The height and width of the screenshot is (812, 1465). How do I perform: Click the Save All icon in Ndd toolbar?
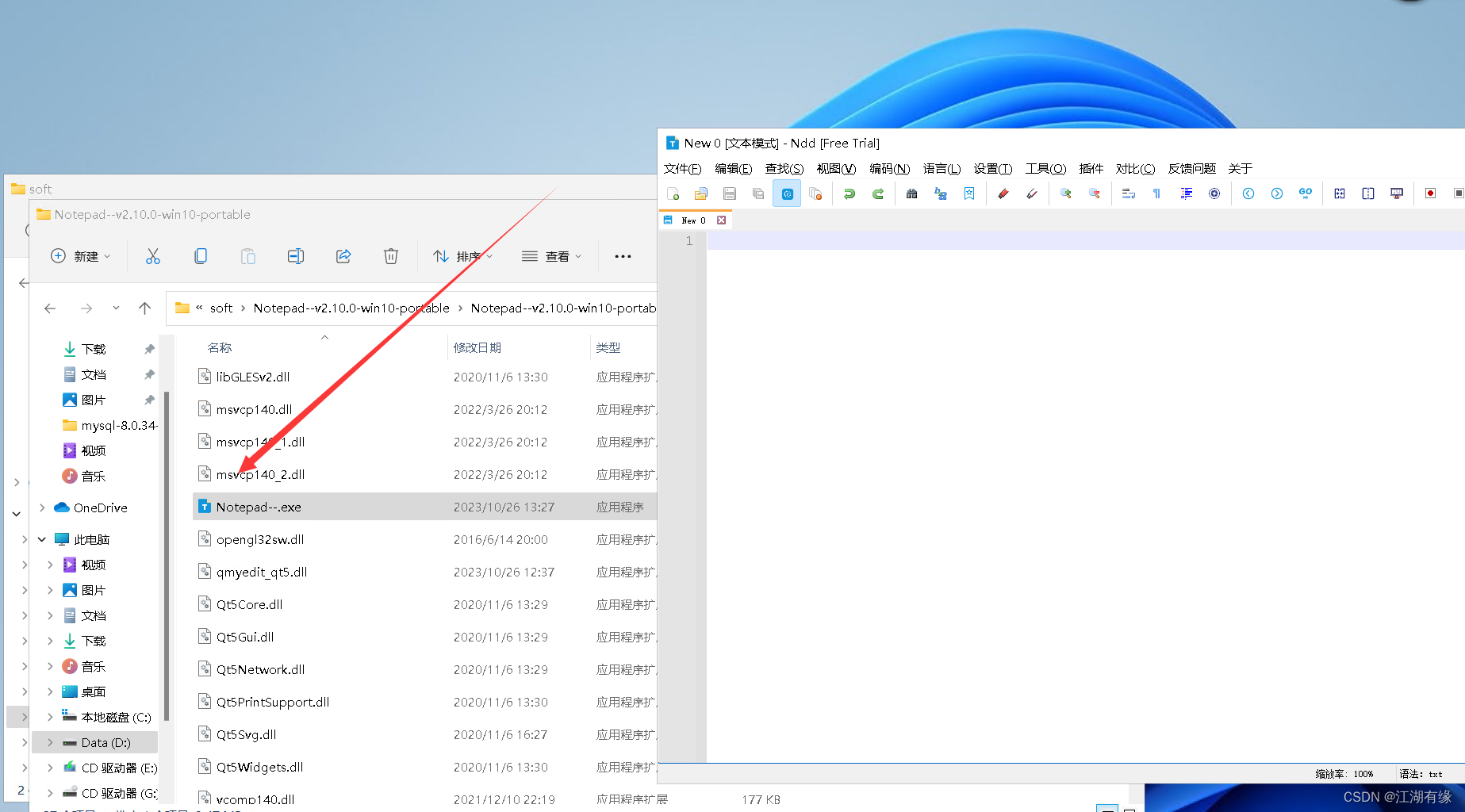(758, 193)
